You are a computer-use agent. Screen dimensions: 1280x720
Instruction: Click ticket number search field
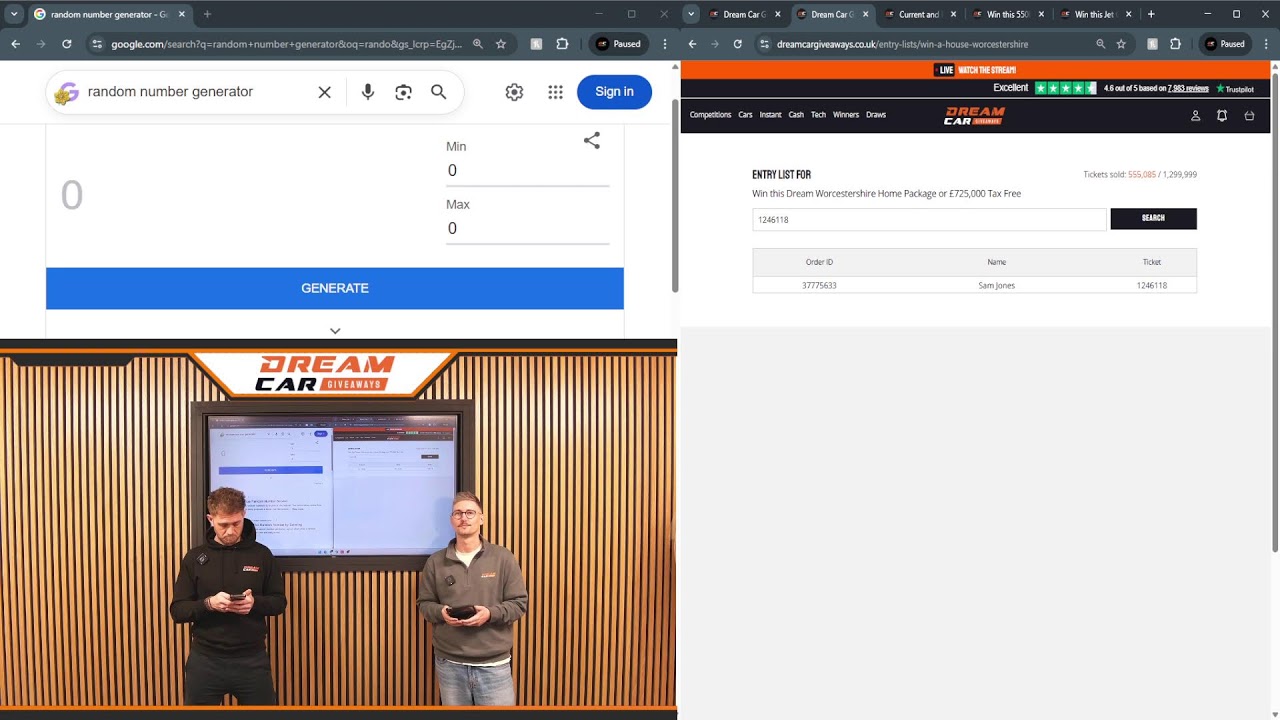(929, 219)
